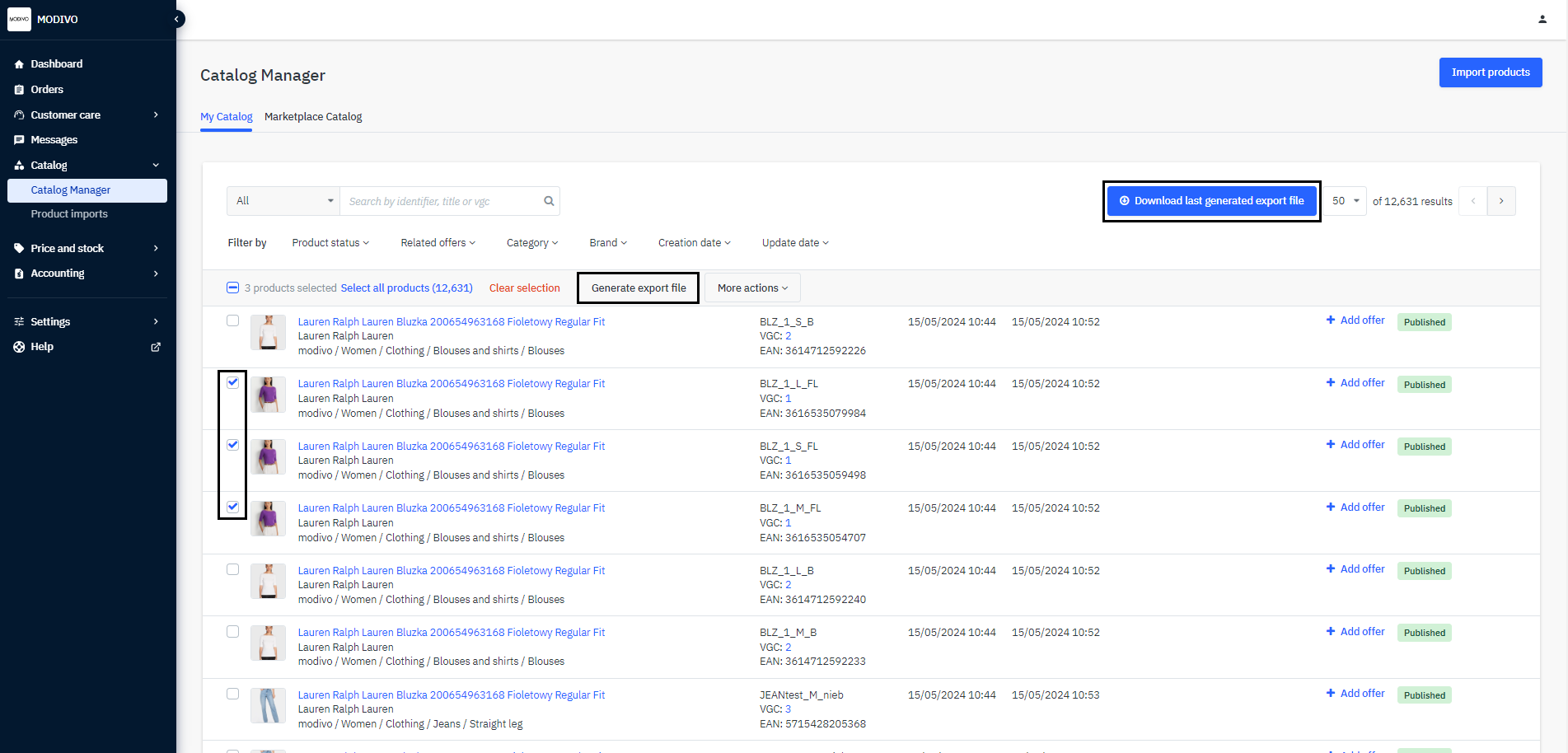Image resolution: width=1568 pixels, height=753 pixels.
Task: Open the 50 per page dropdown
Action: click(x=1345, y=201)
